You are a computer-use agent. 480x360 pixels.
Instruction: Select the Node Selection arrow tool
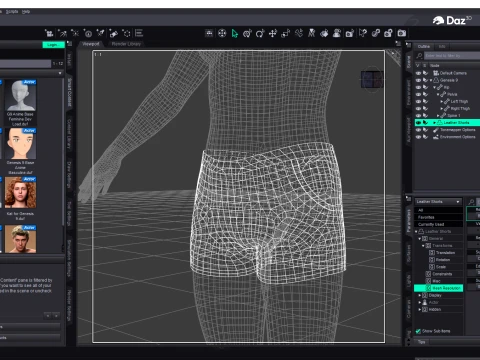(235, 33)
